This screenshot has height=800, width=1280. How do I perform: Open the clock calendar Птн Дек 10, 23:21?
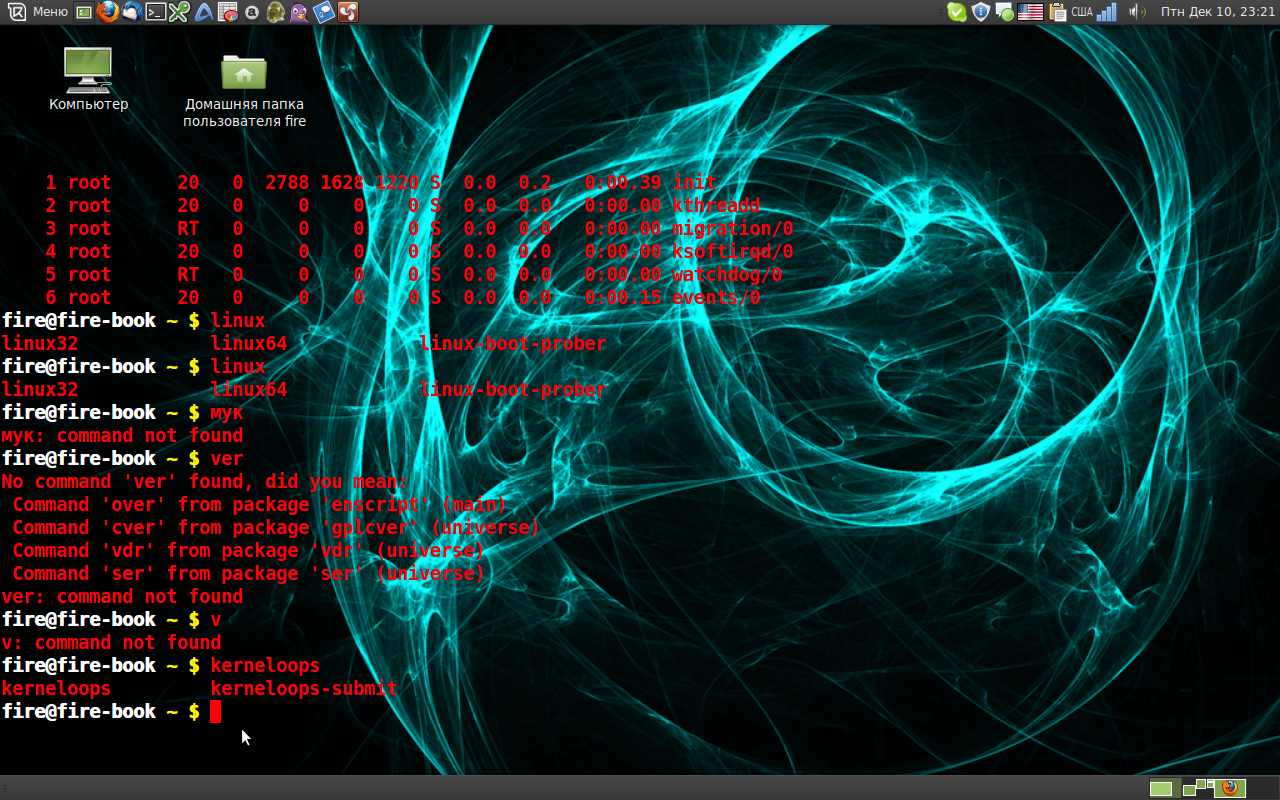tap(1217, 12)
